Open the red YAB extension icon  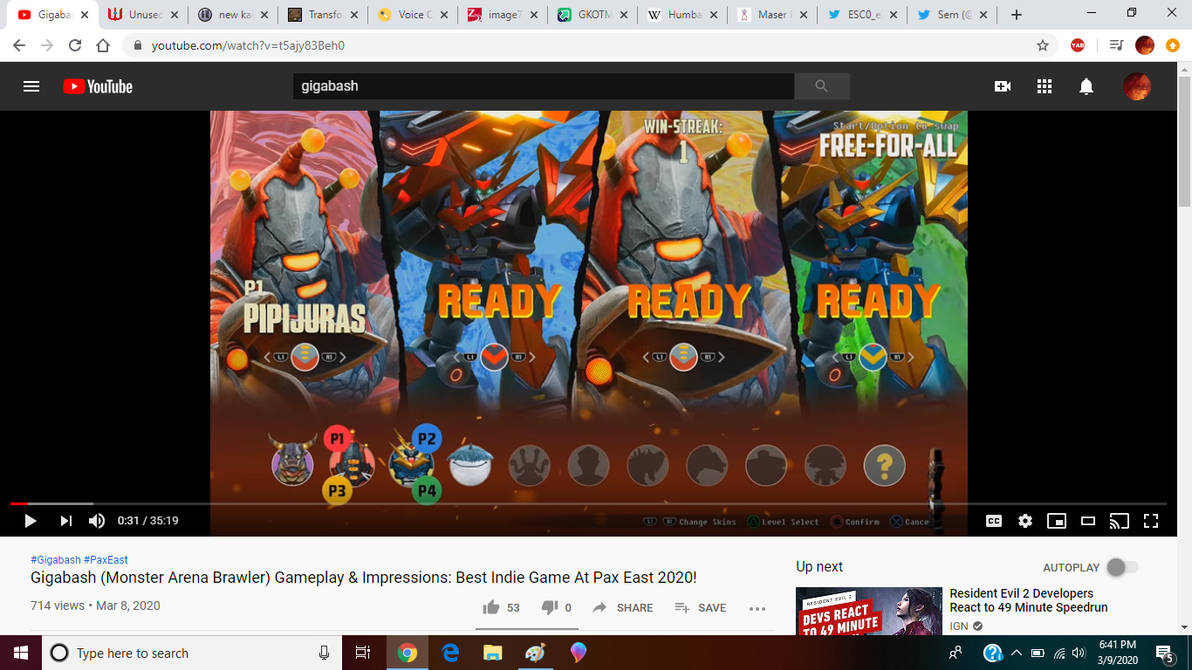(1077, 46)
